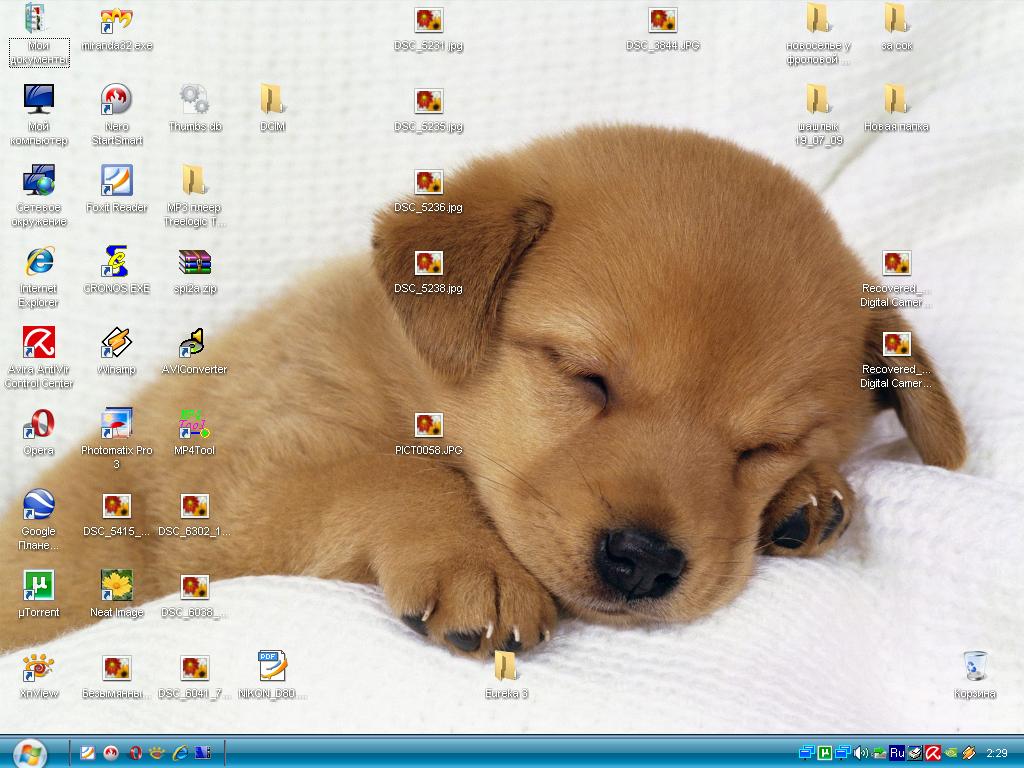Select the Winamp desktop shortcut
The height and width of the screenshot is (768, 1024).
[117, 343]
